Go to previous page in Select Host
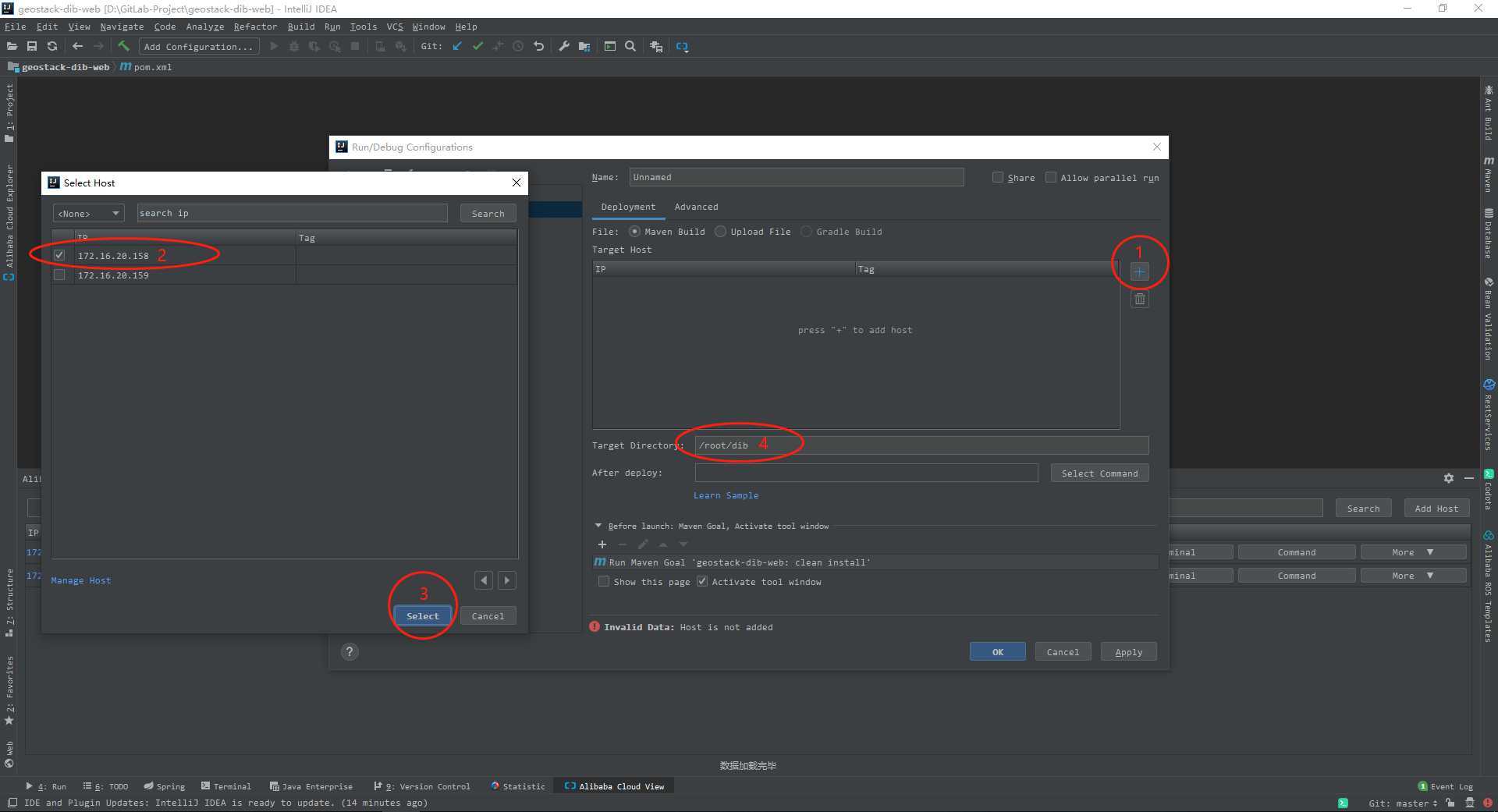1498x812 pixels. [484, 580]
